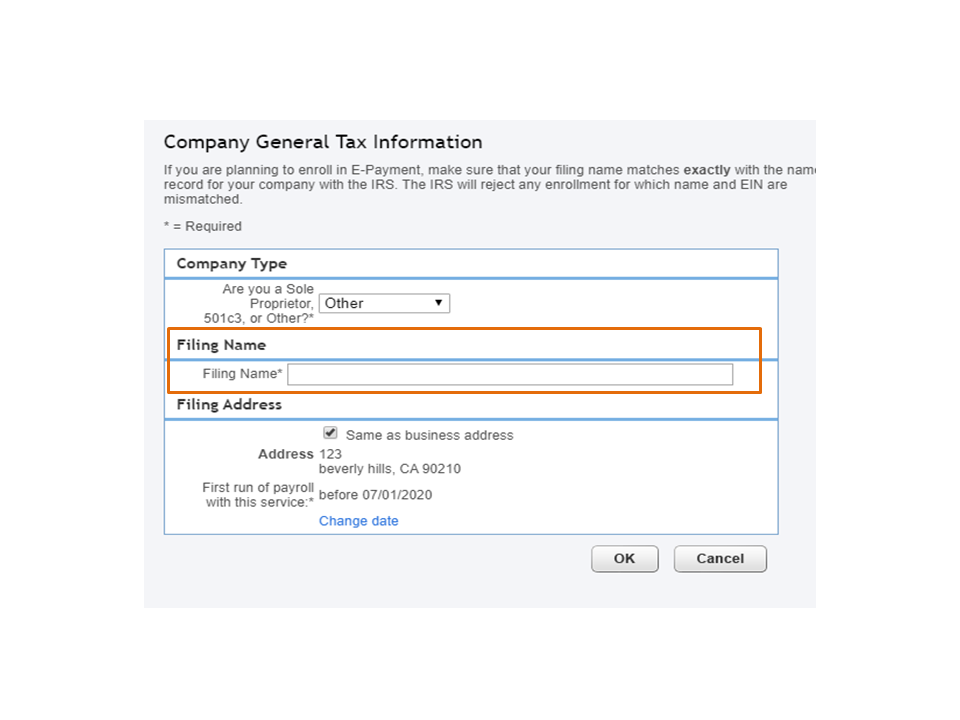960x720 pixels.
Task: Select the Company Type section header
Action: pos(230,263)
